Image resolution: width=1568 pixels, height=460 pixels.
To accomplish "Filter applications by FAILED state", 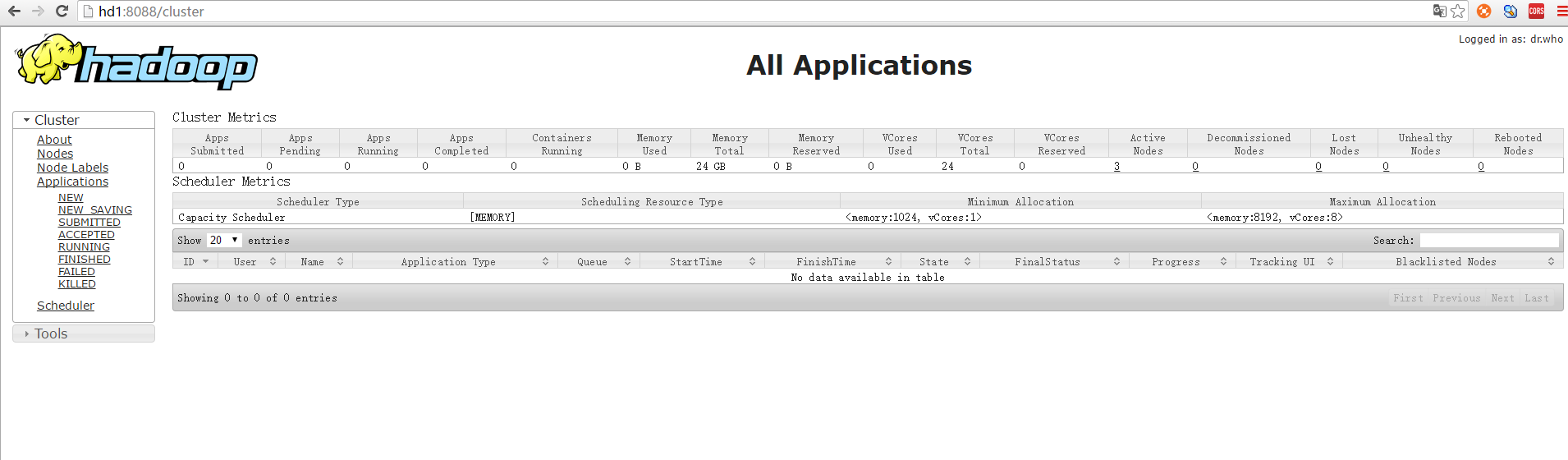I will tap(76, 272).
